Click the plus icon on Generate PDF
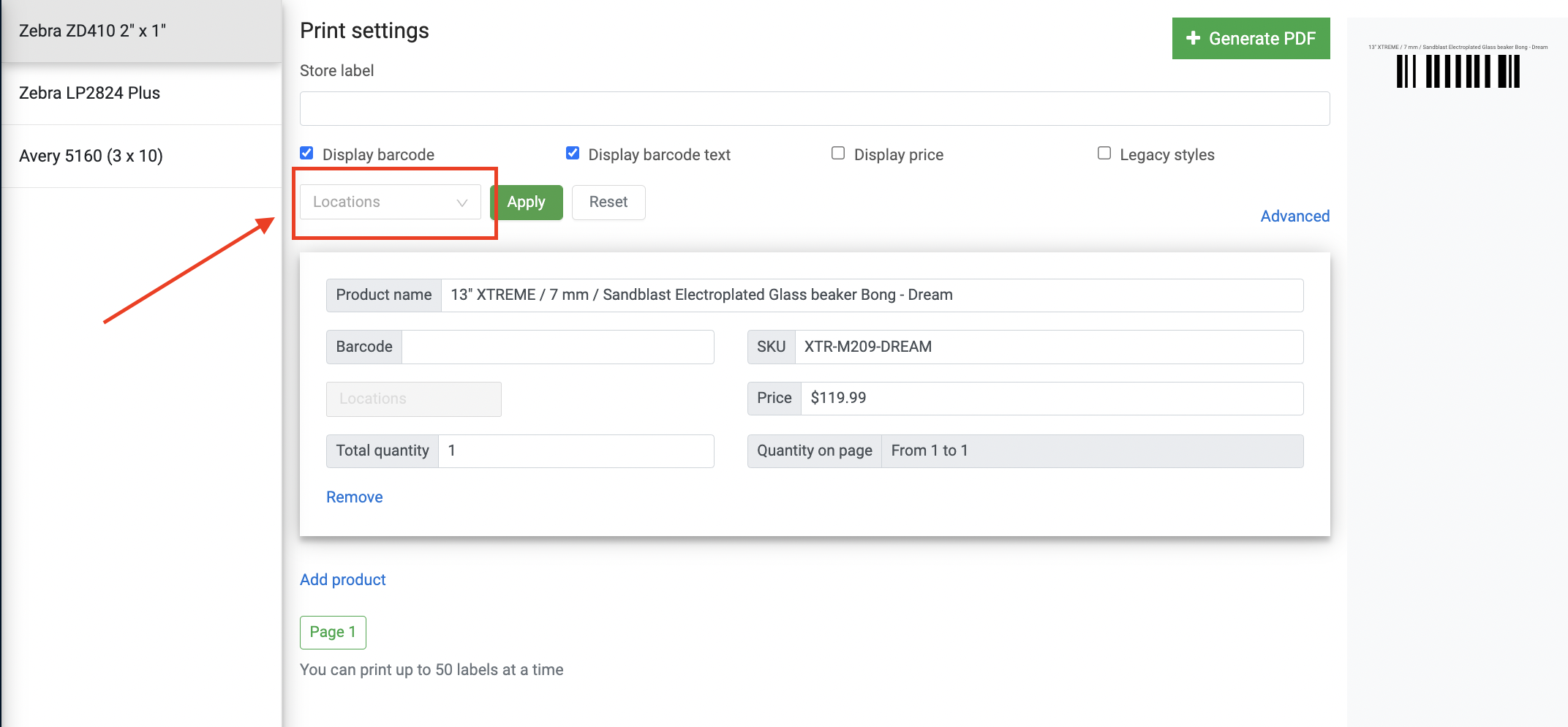 (1193, 38)
